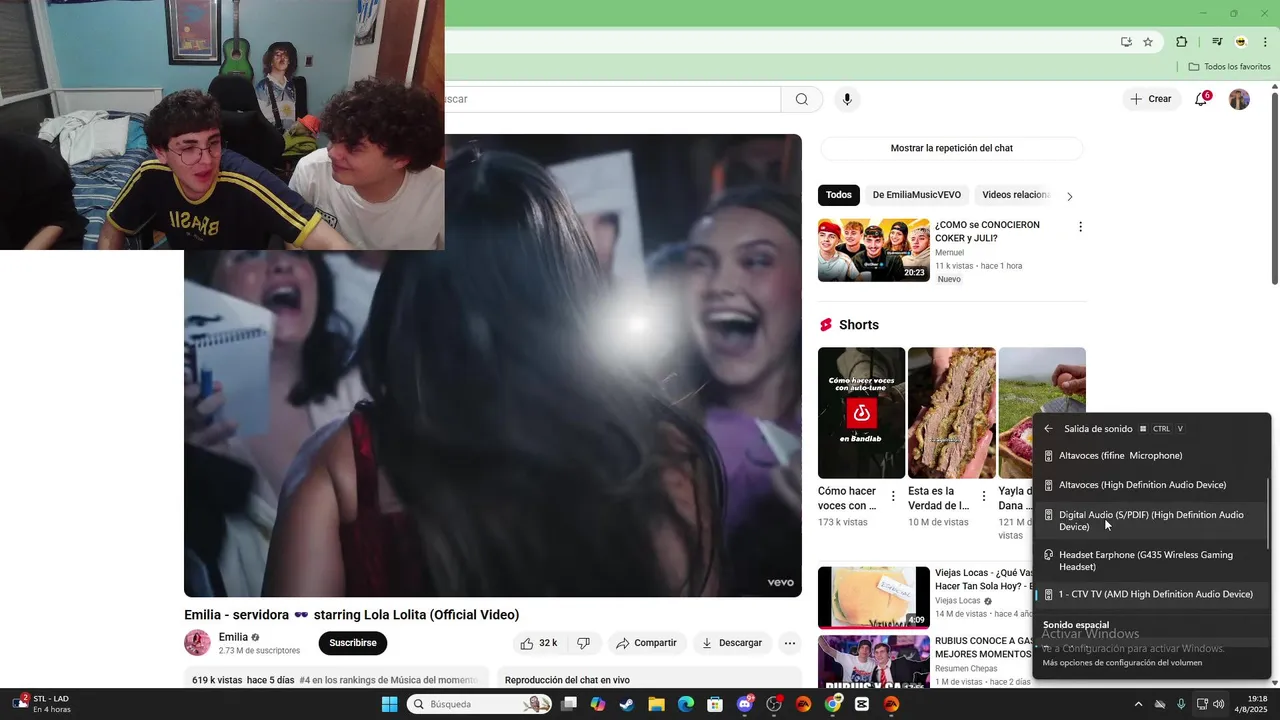Click the YouTube search magnifier button

tap(802, 99)
